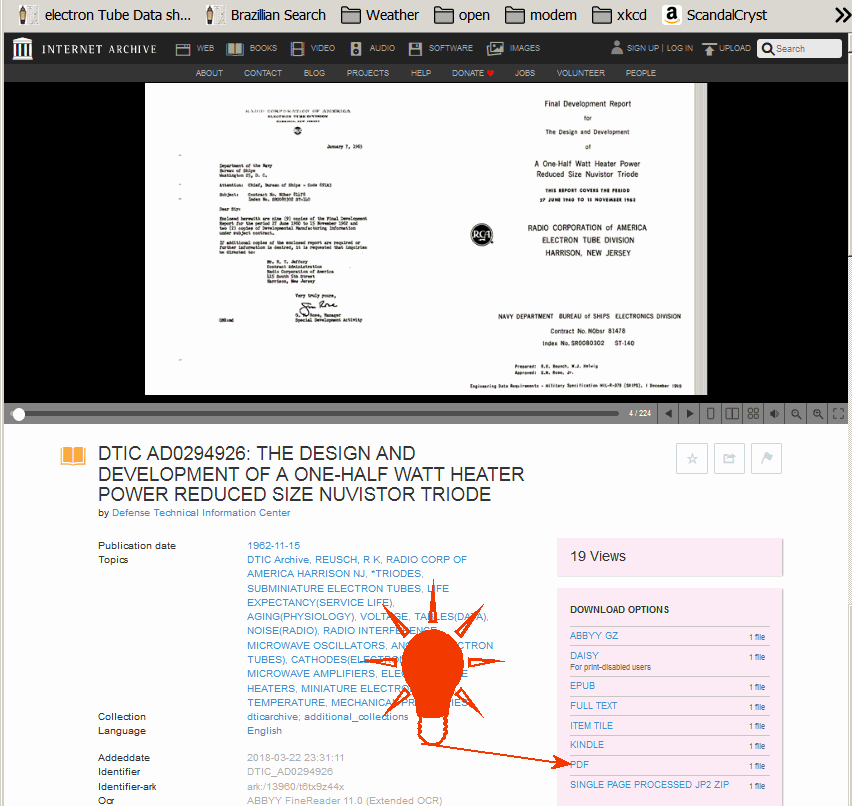The image size is (852, 806).
Task: Download the ITEM TILE file
Action: pos(591,726)
